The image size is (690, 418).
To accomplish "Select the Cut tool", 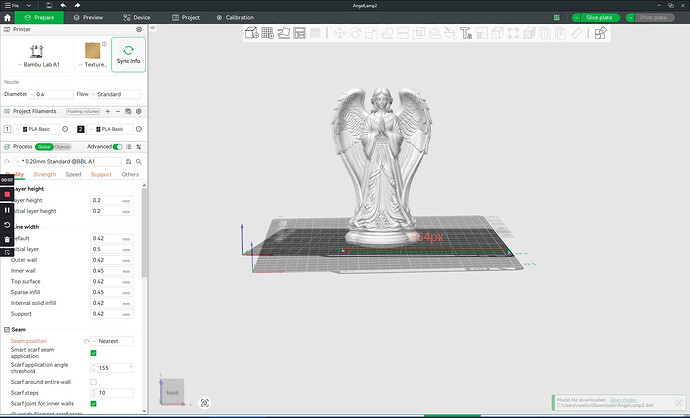I will click(403, 33).
